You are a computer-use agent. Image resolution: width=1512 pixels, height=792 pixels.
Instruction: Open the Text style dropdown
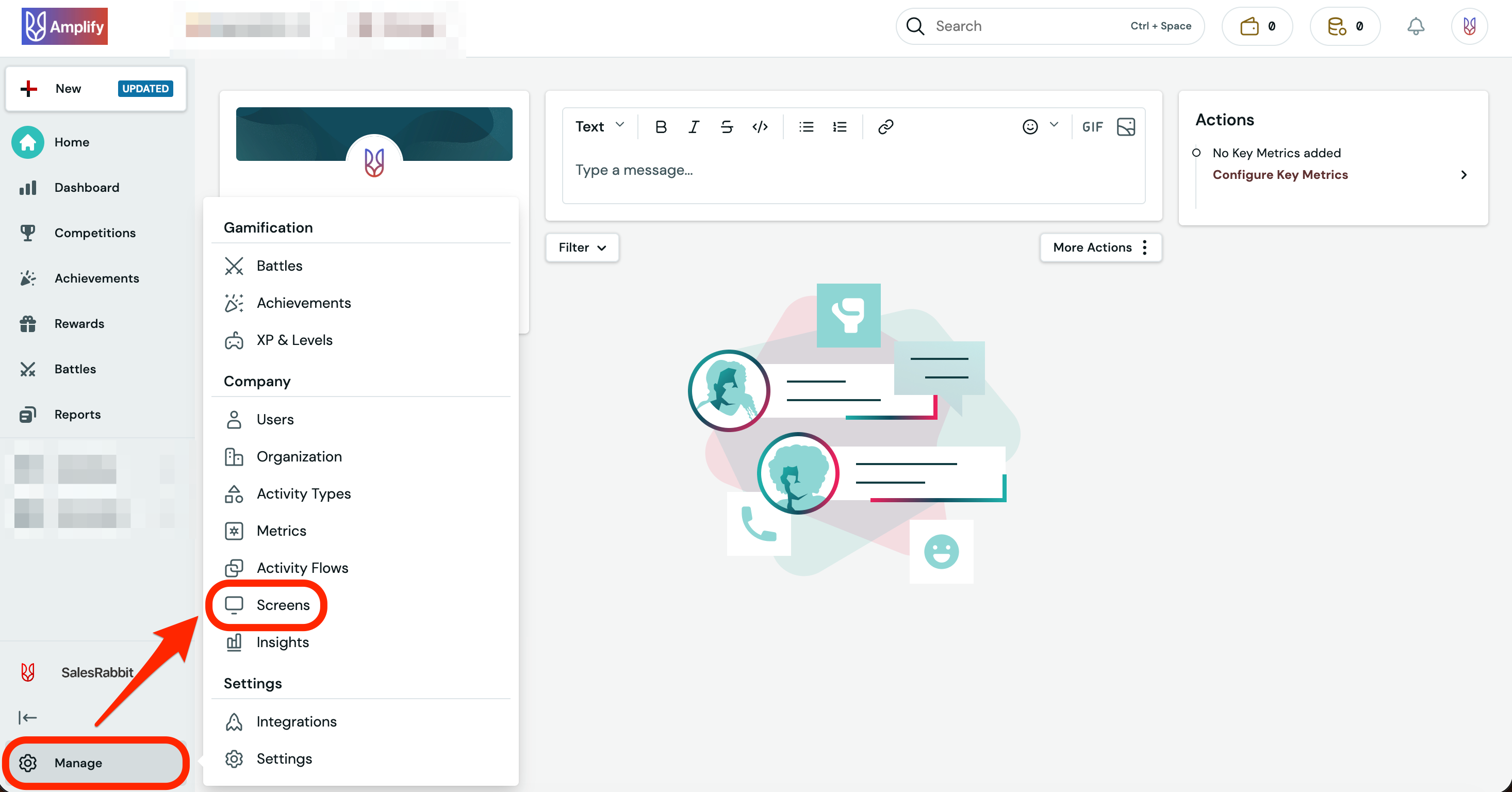pos(599,127)
